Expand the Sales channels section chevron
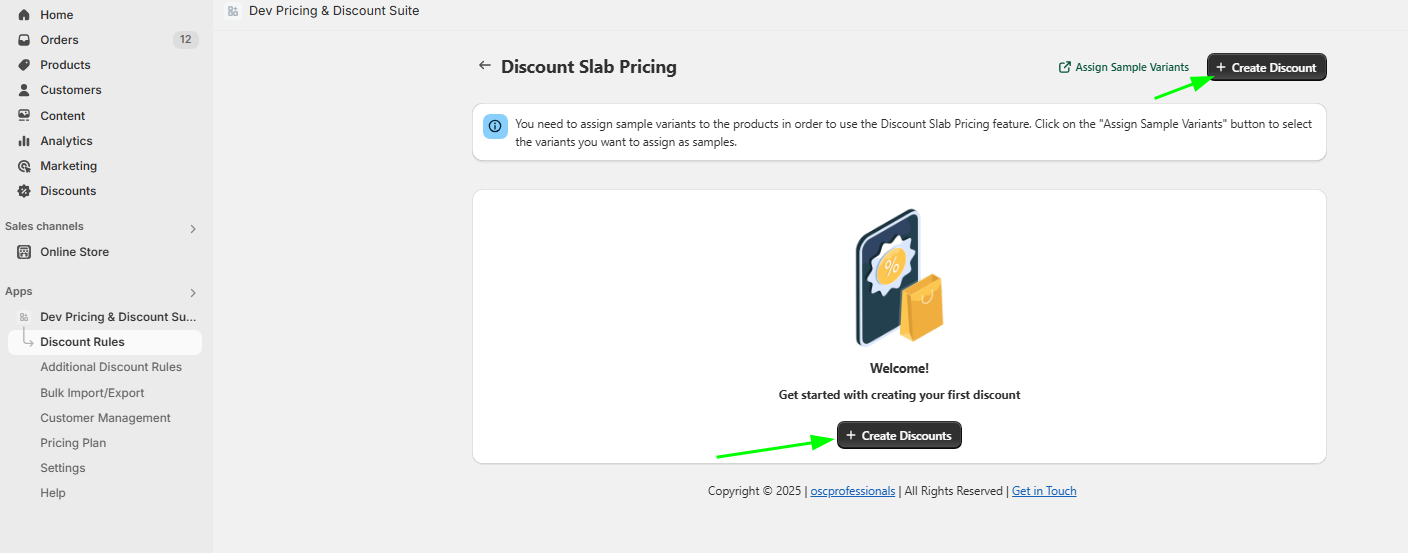1408x553 pixels. pos(193,228)
